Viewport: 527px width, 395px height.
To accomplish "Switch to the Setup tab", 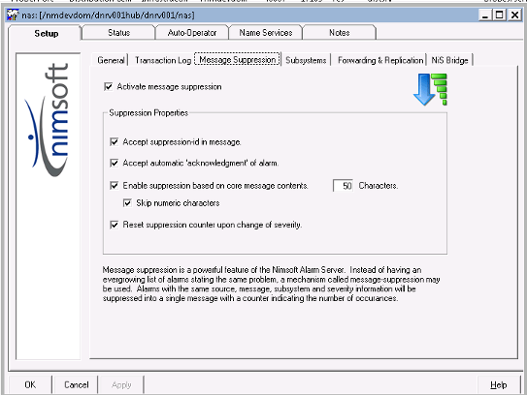I will point(46,33).
